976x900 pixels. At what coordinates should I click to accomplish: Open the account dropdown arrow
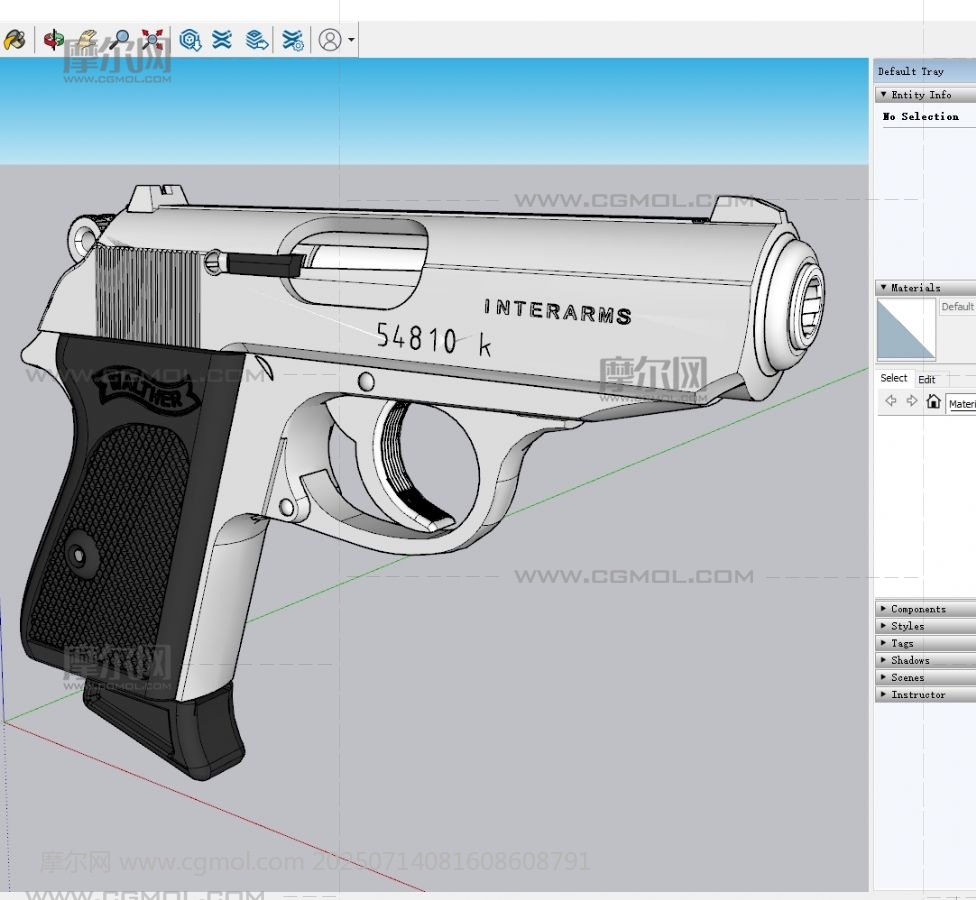(351, 40)
